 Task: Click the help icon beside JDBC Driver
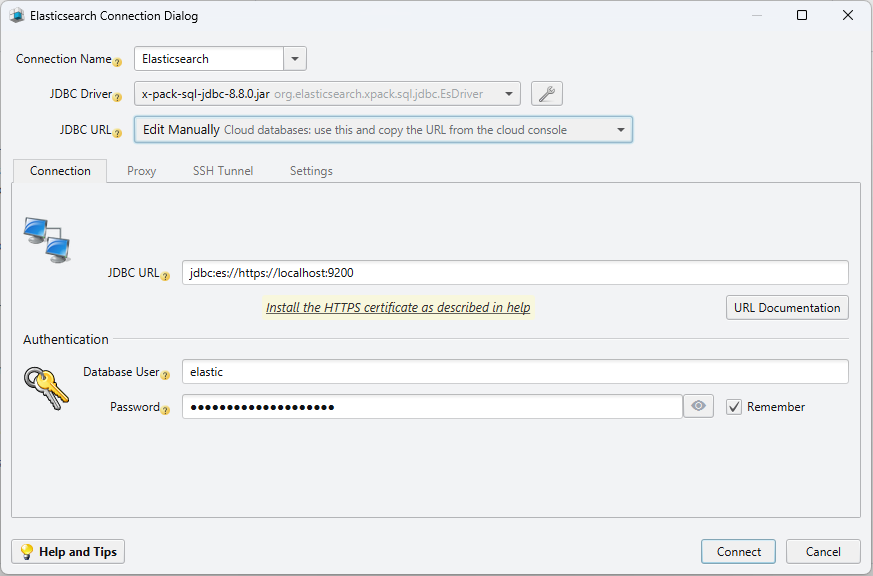(x=118, y=96)
